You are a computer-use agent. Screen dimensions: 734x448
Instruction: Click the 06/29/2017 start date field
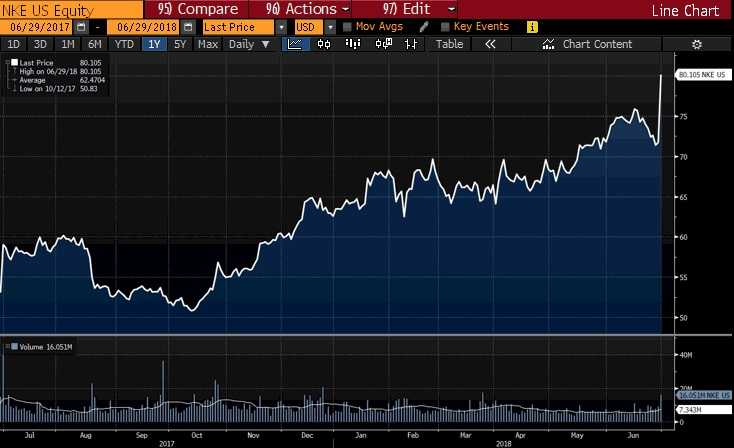point(36,27)
